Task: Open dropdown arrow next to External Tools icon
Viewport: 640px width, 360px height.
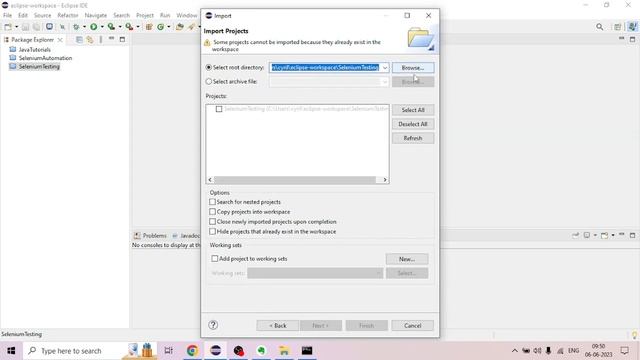Action: [138, 27]
